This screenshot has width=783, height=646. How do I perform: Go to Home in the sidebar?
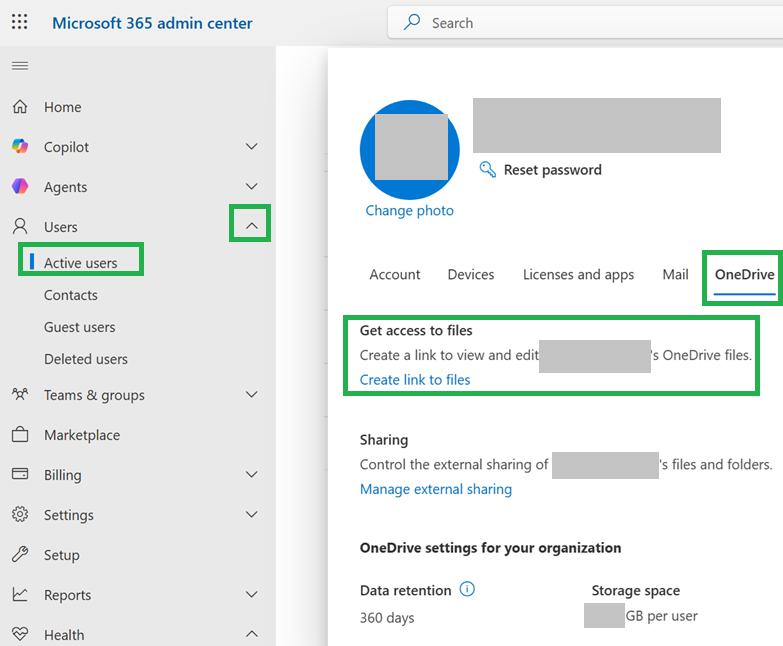click(62, 107)
